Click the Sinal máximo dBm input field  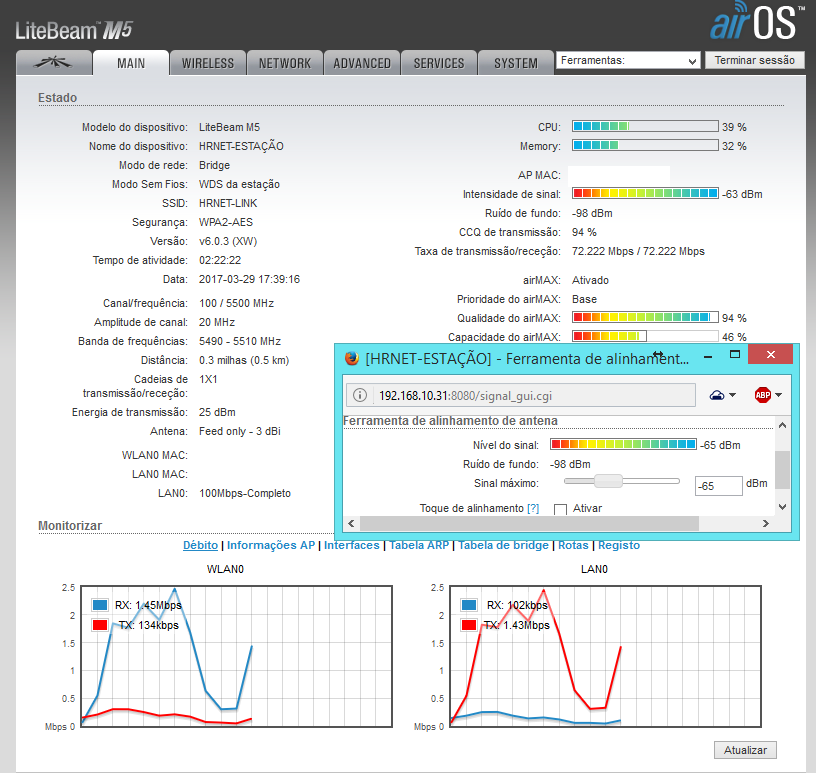[x=718, y=486]
